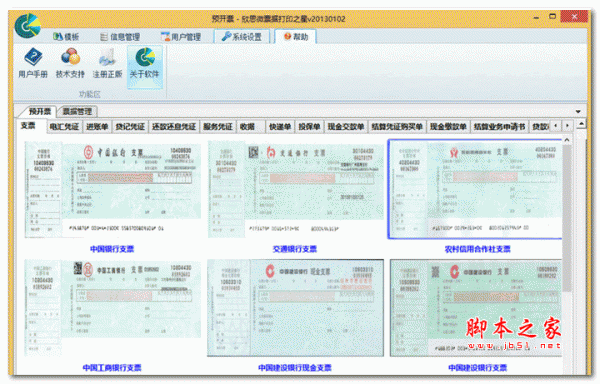Click the inner scrollbar up arrow

[x=567, y=140]
